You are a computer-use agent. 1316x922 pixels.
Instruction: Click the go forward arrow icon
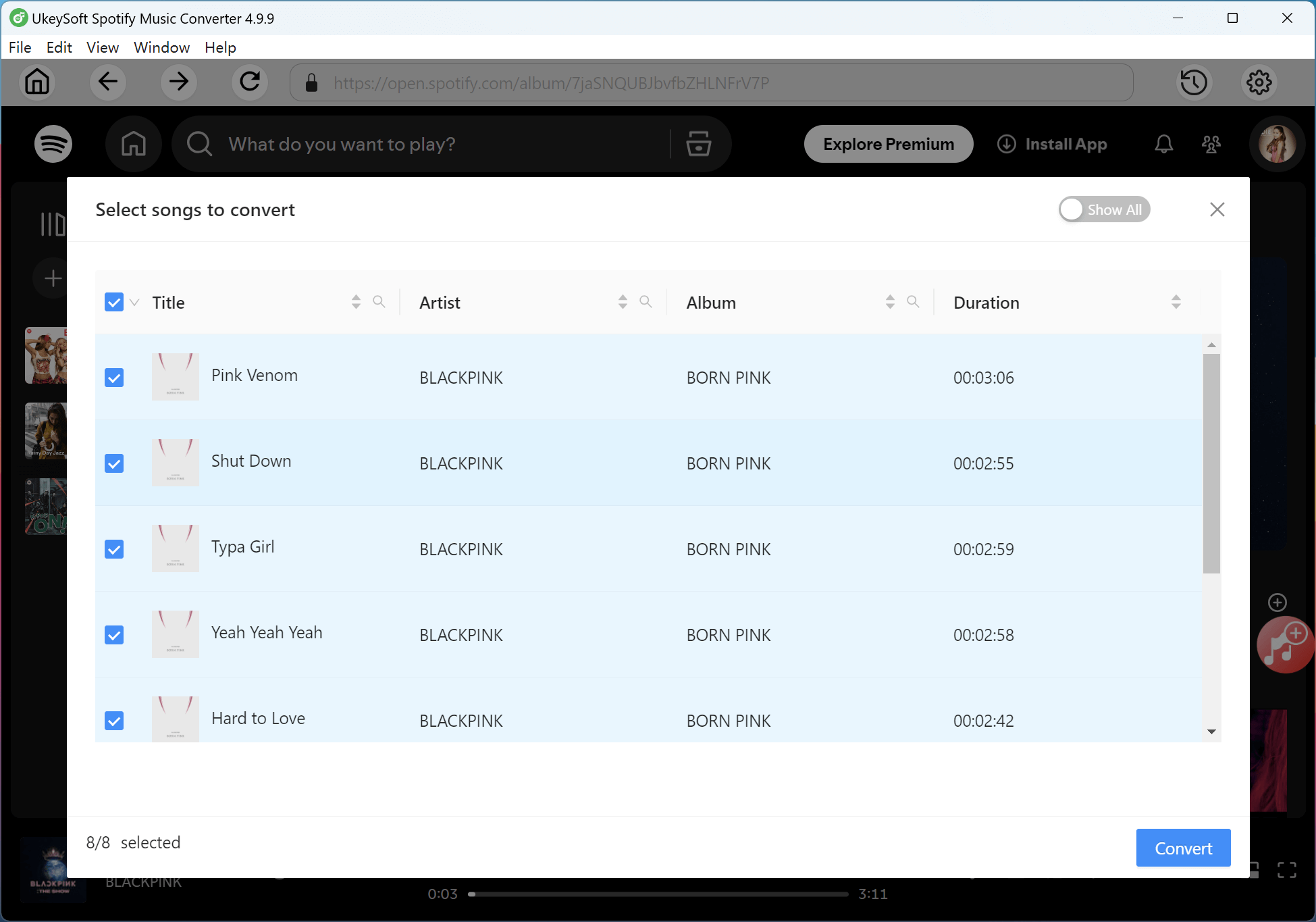click(179, 82)
